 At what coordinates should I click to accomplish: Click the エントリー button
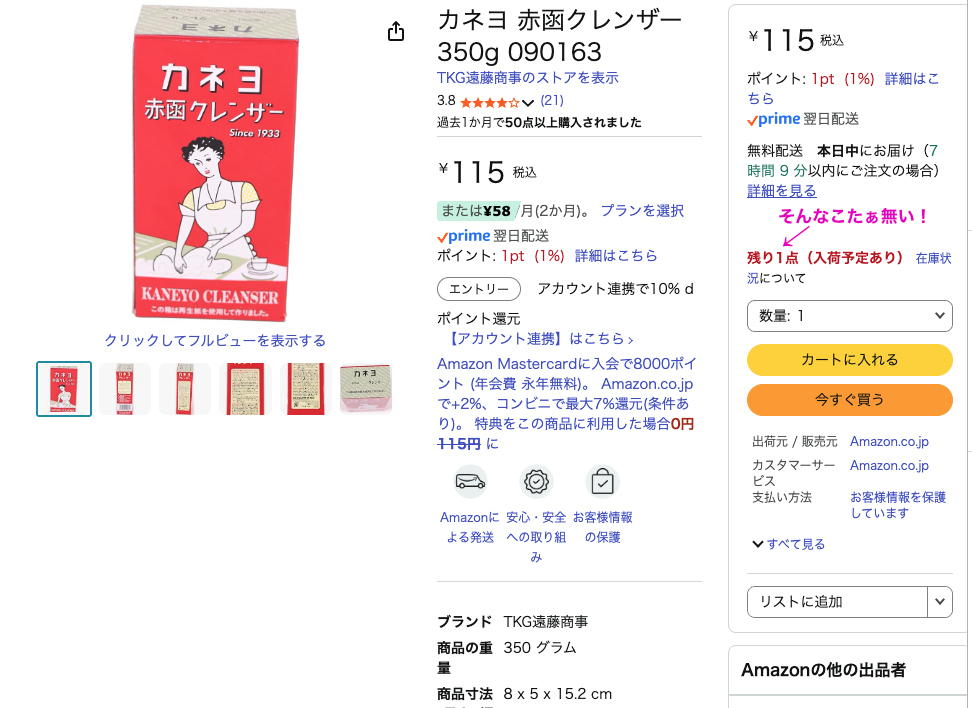(x=479, y=289)
